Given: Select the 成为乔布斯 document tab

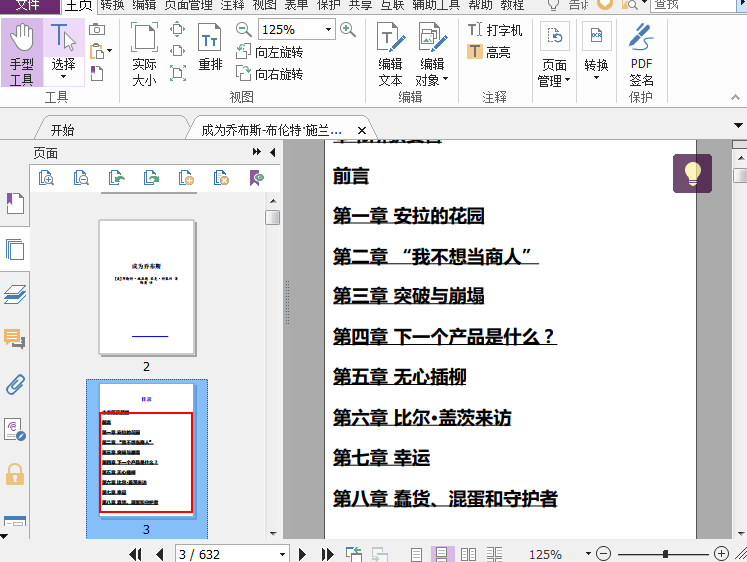Looking at the screenshot, I should pos(272,130).
